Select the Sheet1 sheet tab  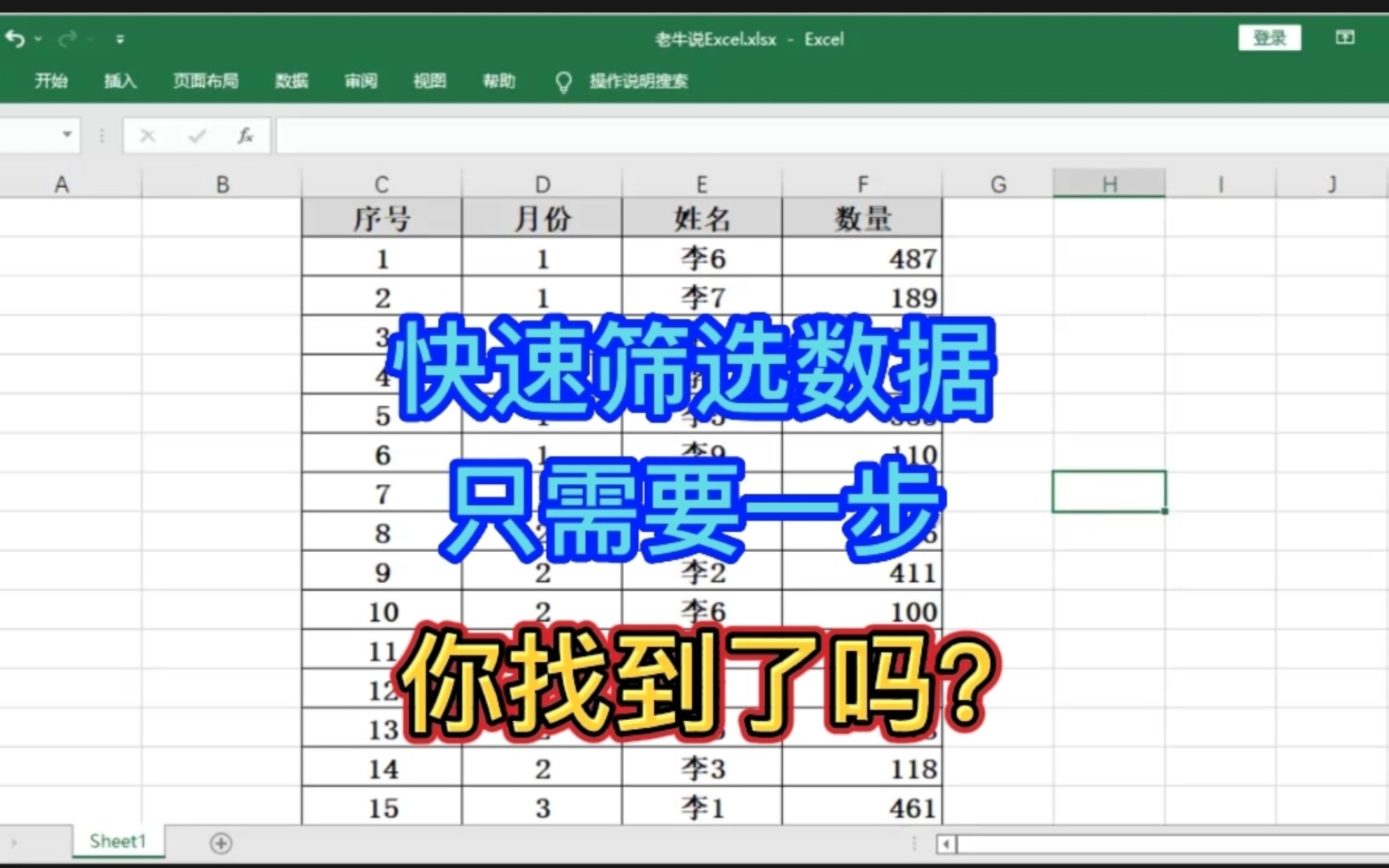tap(117, 841)
